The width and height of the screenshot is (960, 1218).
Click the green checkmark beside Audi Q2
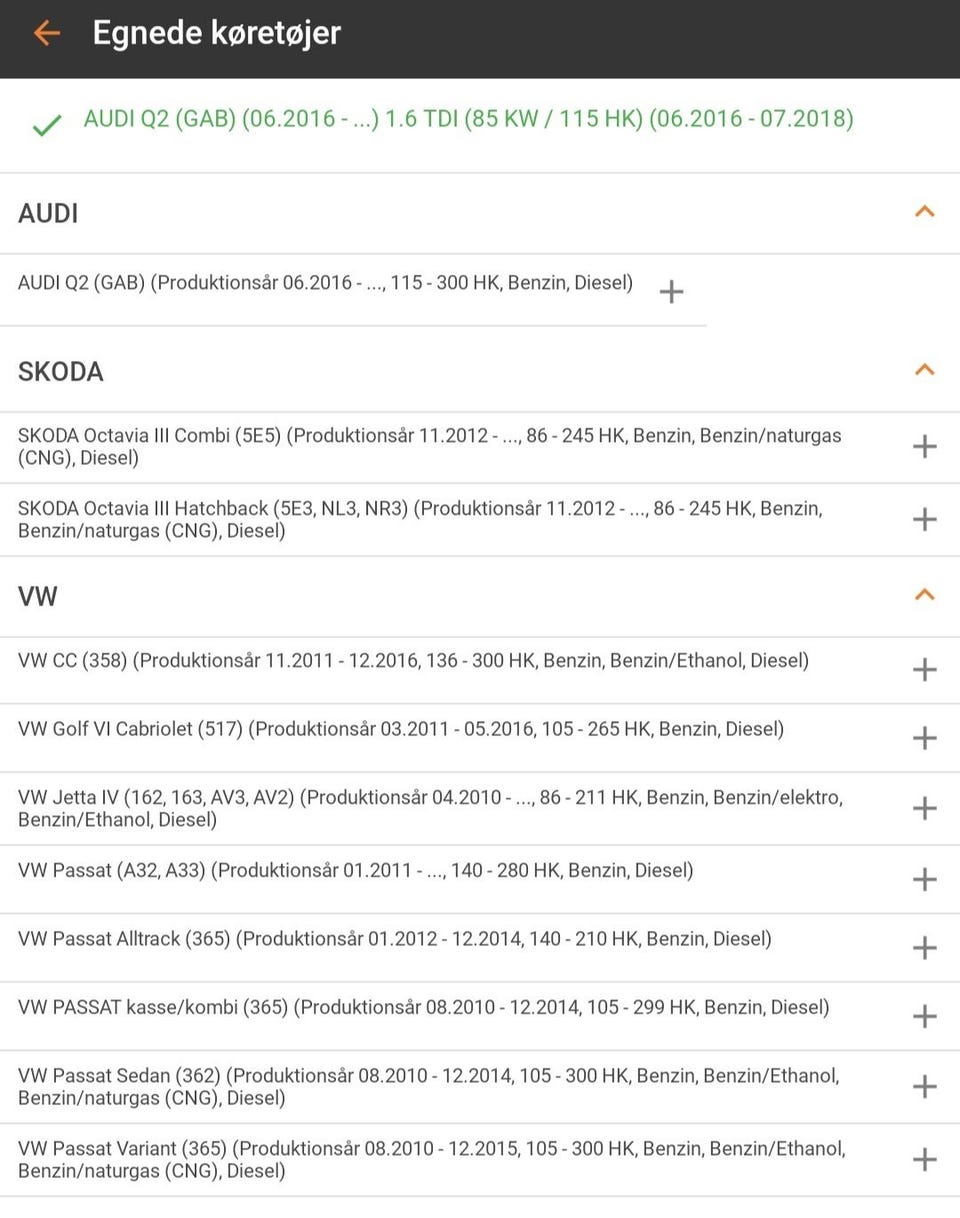[47, 125]
